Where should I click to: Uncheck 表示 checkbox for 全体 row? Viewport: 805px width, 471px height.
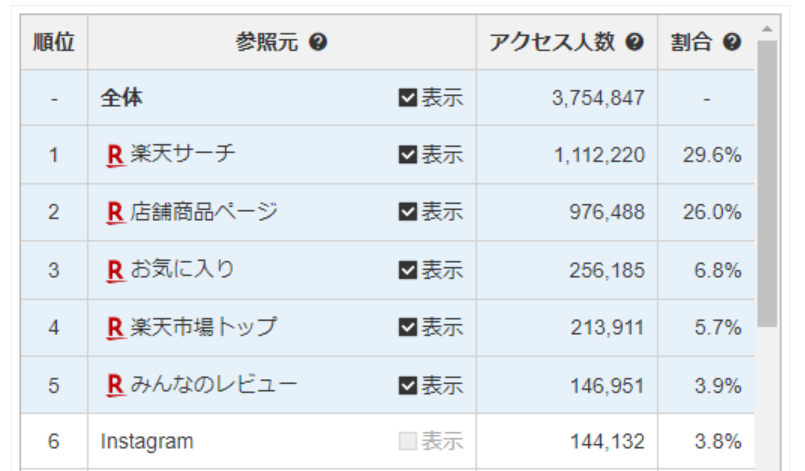point(407,98)
